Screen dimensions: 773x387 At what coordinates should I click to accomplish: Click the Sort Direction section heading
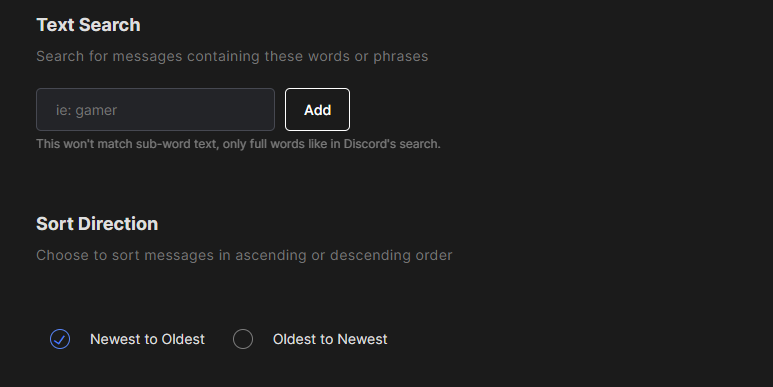(97, 224)
